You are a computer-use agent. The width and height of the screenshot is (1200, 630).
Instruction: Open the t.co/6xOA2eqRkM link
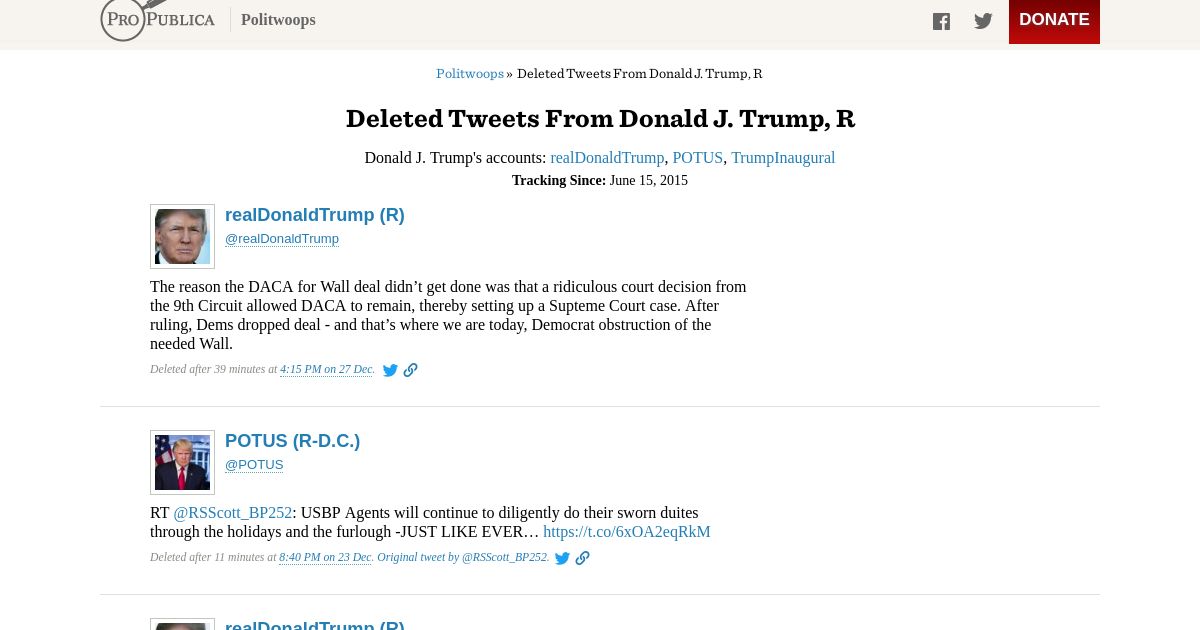pyautogui.click(x=627, y=532)
